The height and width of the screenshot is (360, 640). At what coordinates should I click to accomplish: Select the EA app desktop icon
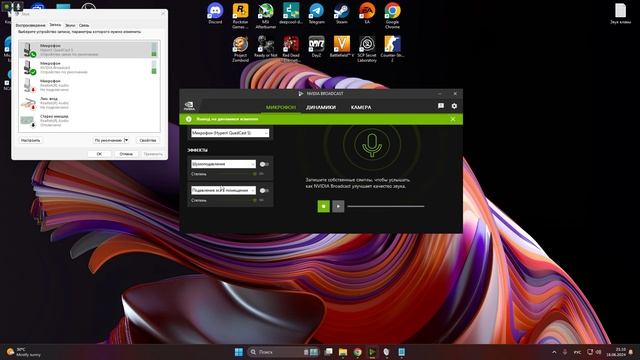[x=367, y=14]
